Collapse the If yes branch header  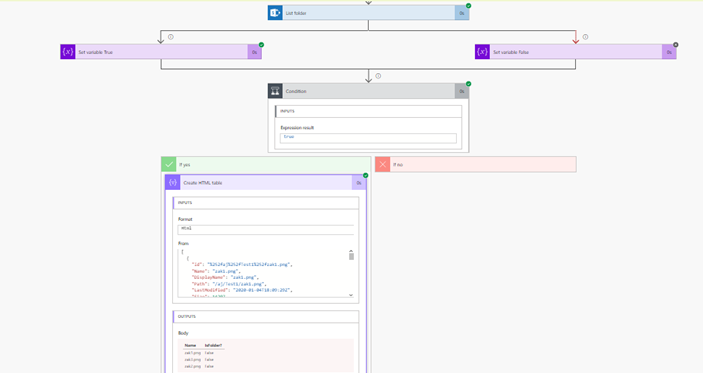266,165
